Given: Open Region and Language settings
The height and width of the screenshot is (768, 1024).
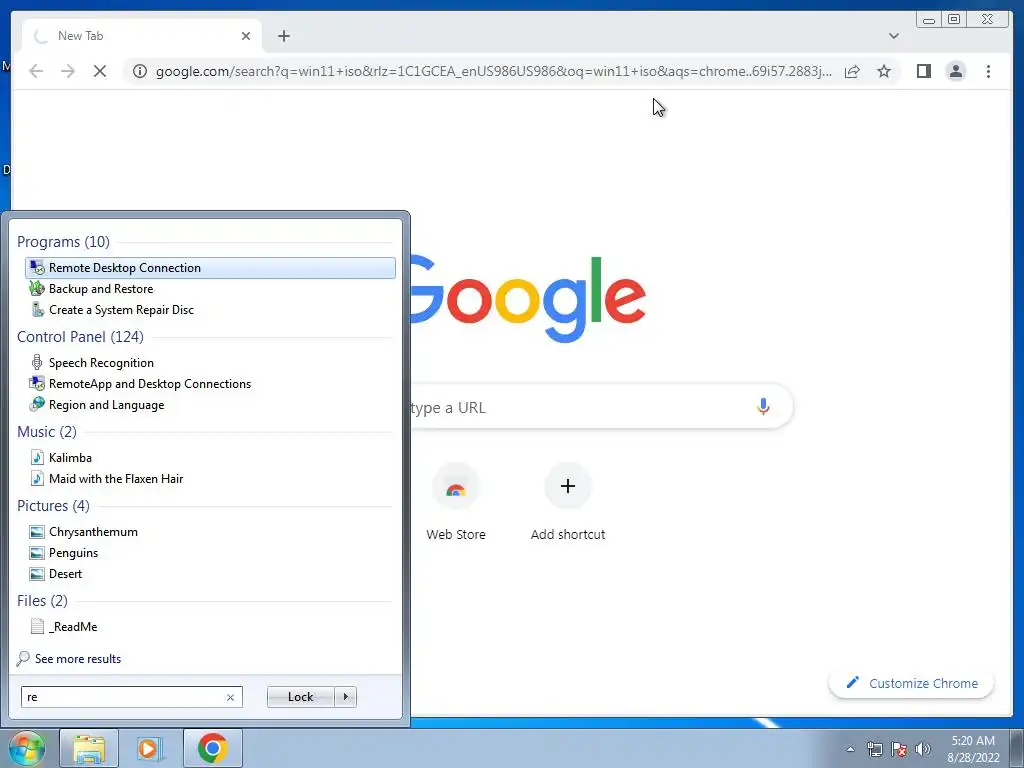Looking at the screenshot, I should pyautogui.click(x=210, y=405).
